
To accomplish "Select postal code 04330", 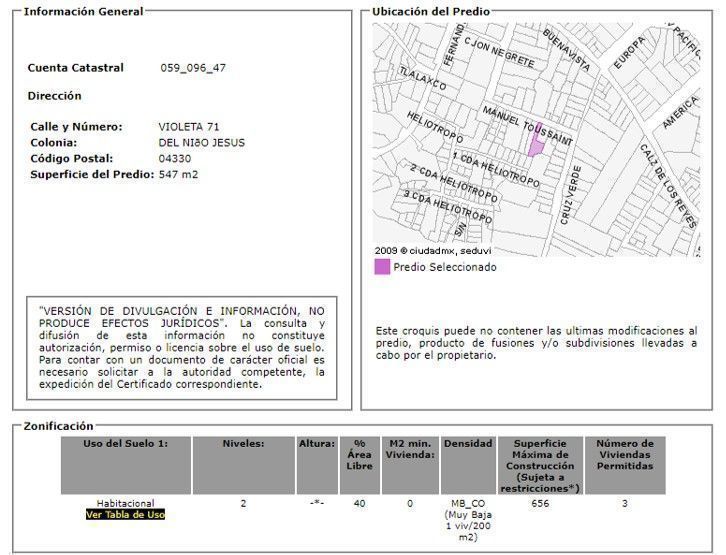I will [x=174, y=159].
